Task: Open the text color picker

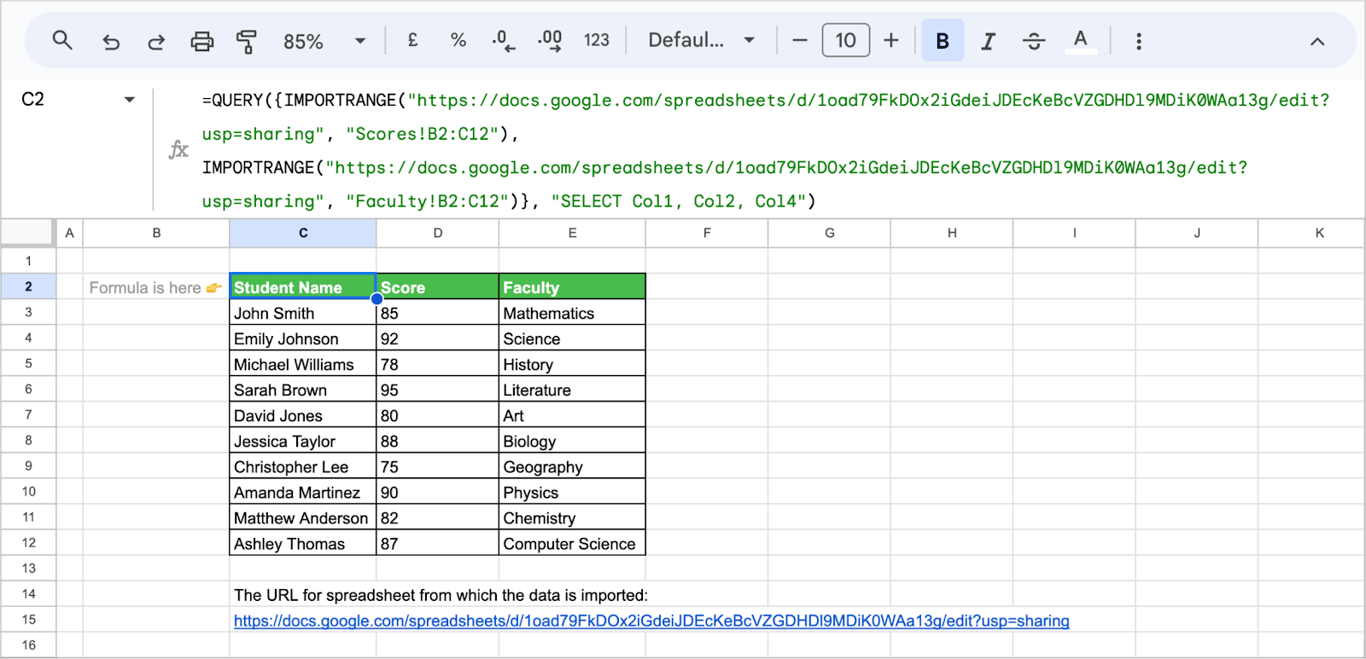Action: click(x=1080, y=41)
